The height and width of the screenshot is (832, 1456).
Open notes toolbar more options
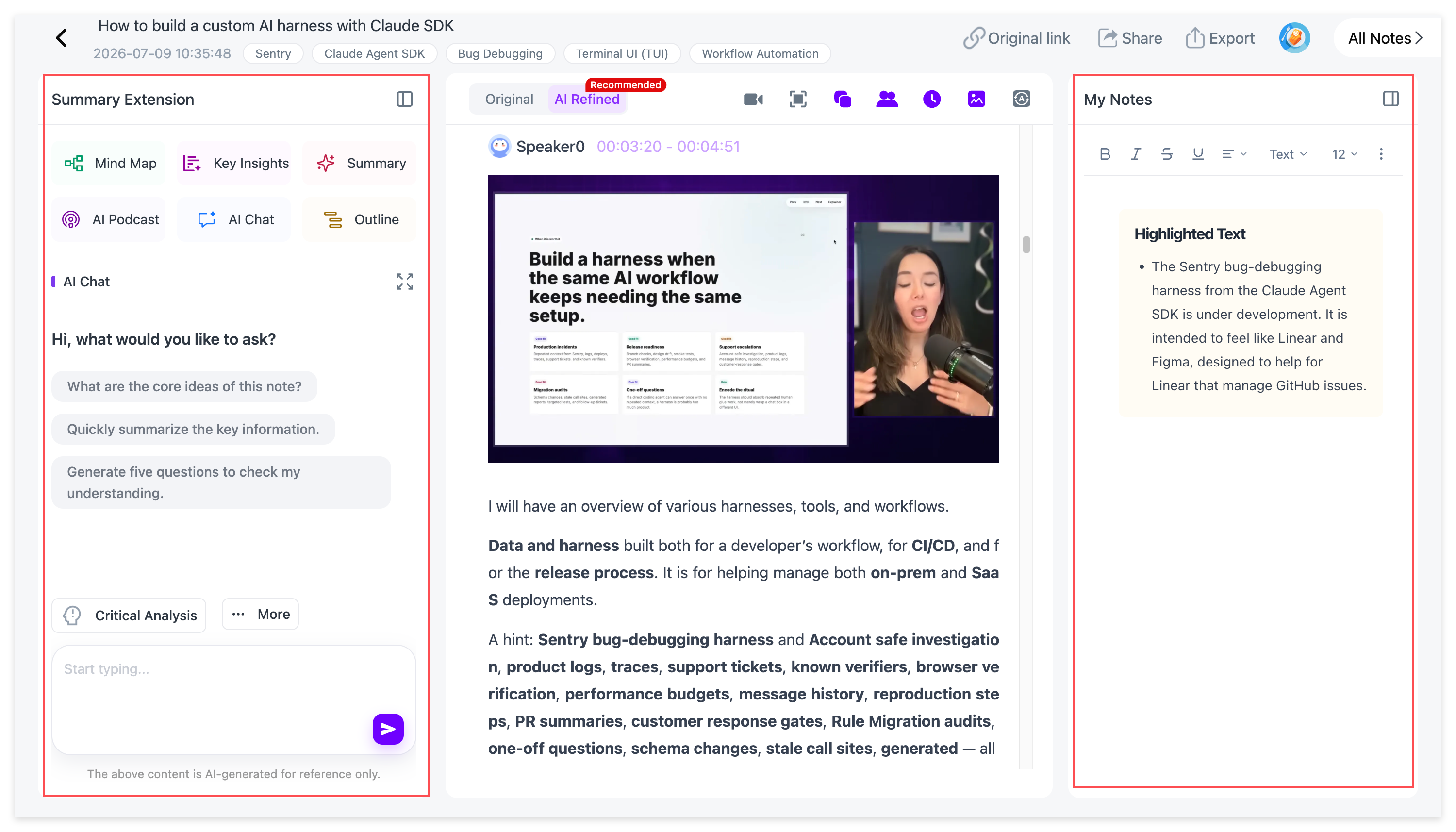click(x=1381, y=154)
